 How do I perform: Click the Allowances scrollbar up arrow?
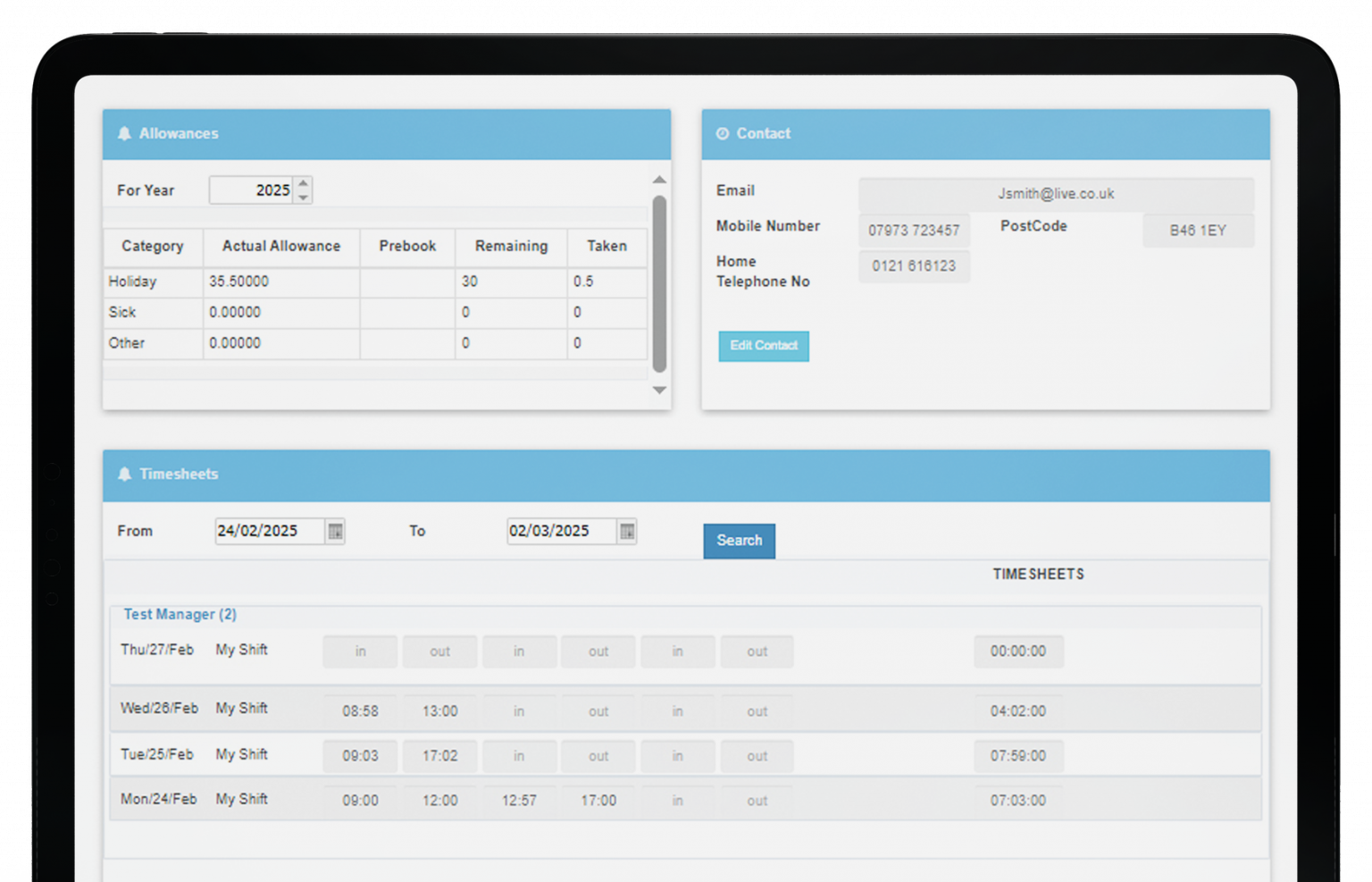[x=659, y=180]
